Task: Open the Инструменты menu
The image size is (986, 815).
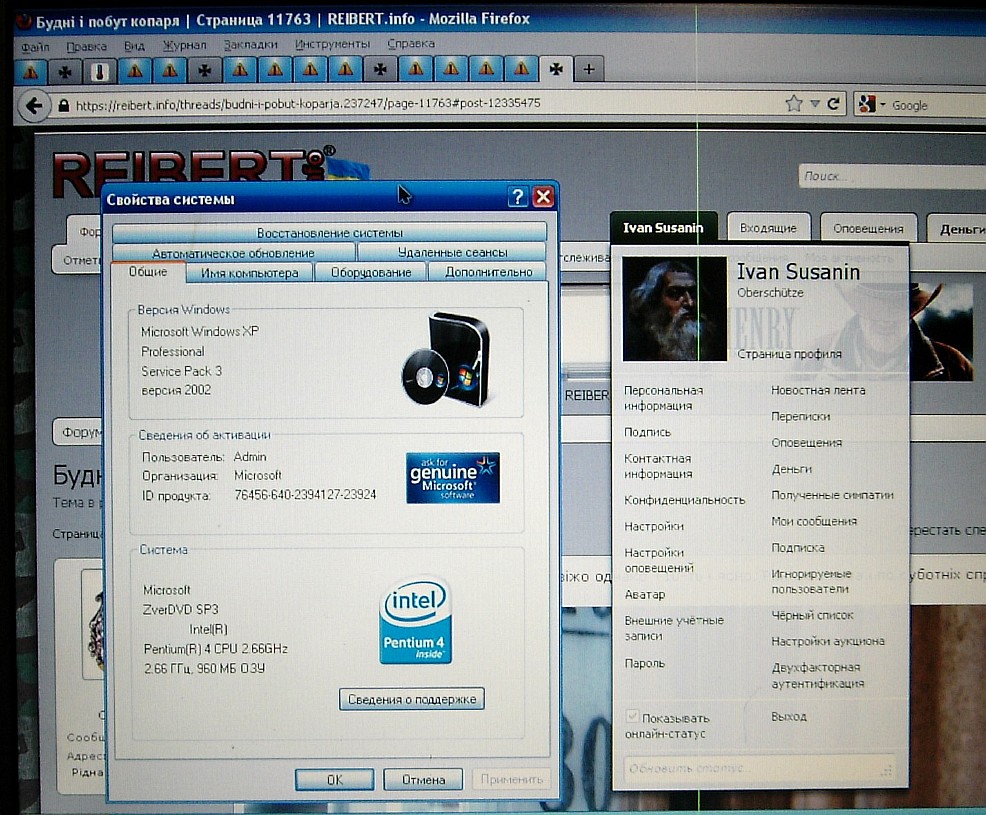Action: [332, 45]
